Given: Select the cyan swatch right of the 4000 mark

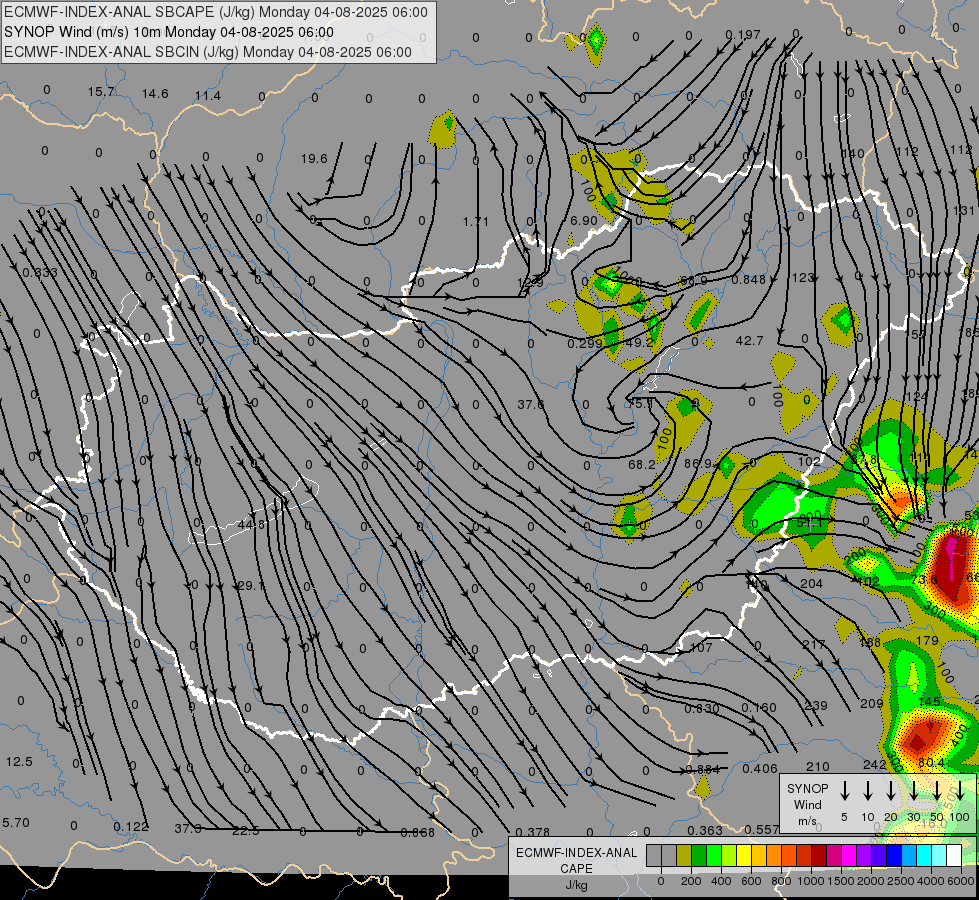Looking at the screenshot, I should pos(938,855).
